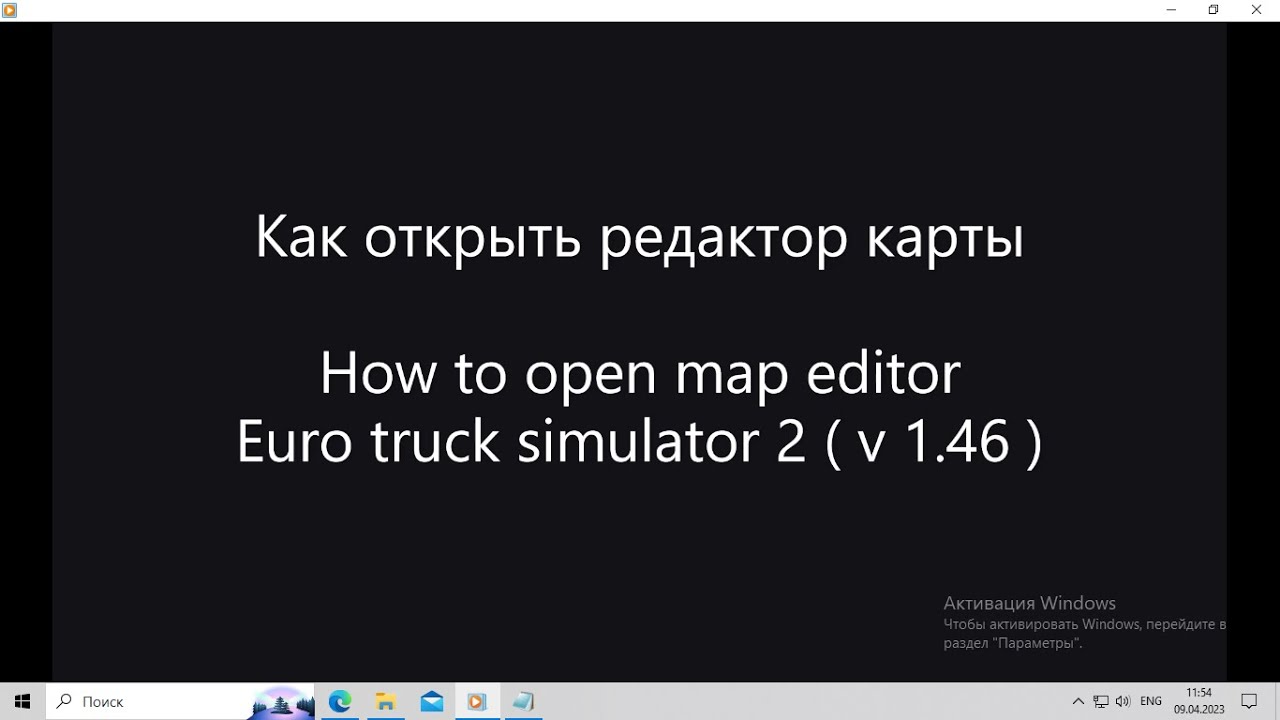Click the media player title bar icon
The width and height of the screenshot is (1280, 720).
[x=10, y=10]
